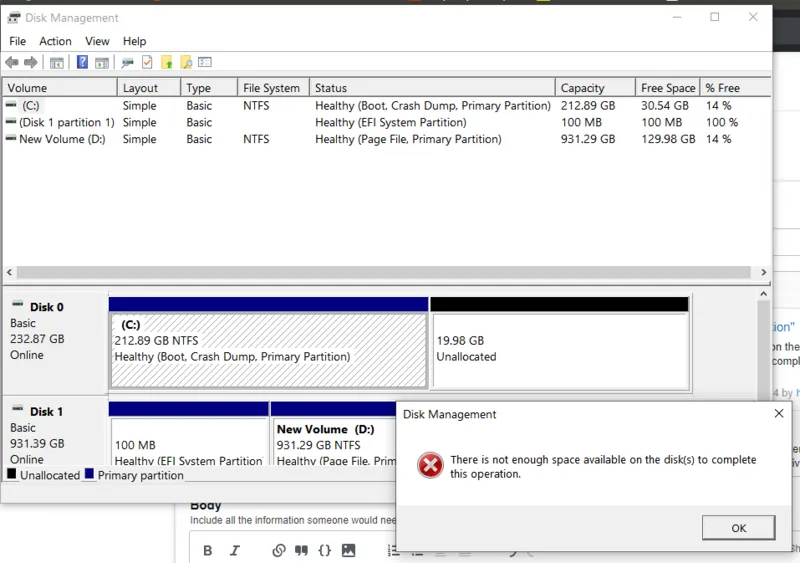Select the (C:) partition block on Disk 0
This screenshot has height=563, width=800.
point(269,342)
